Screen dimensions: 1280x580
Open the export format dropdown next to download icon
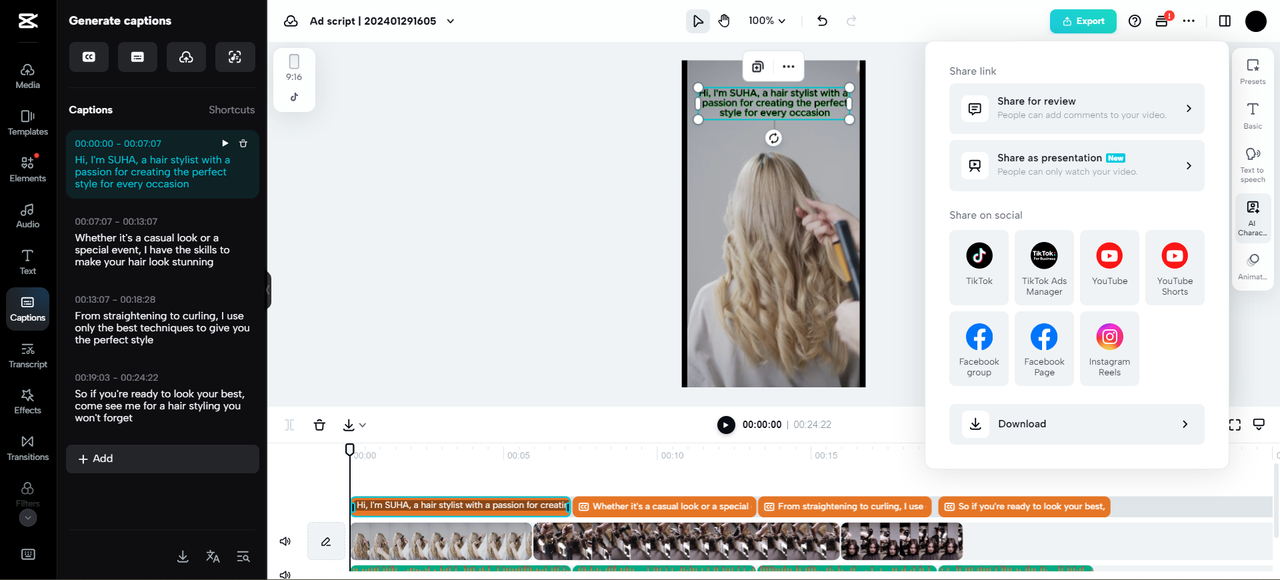pyautogui.click(x=362, y=424)
